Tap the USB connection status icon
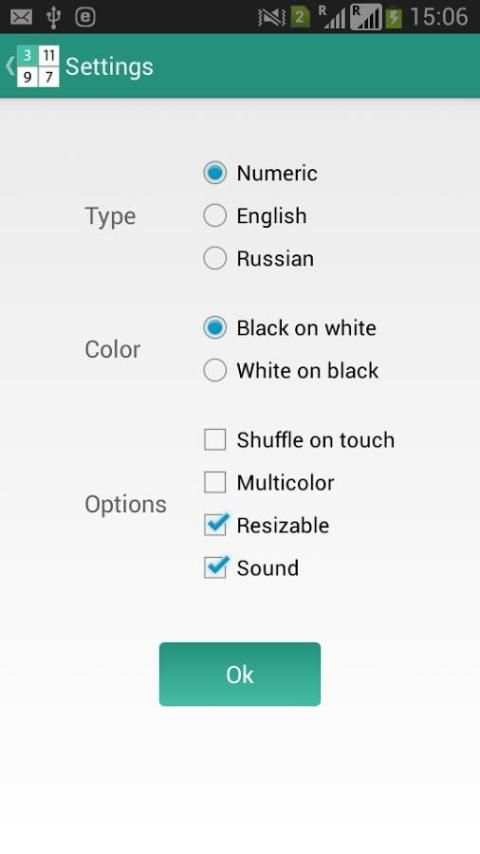 [53, 17]
